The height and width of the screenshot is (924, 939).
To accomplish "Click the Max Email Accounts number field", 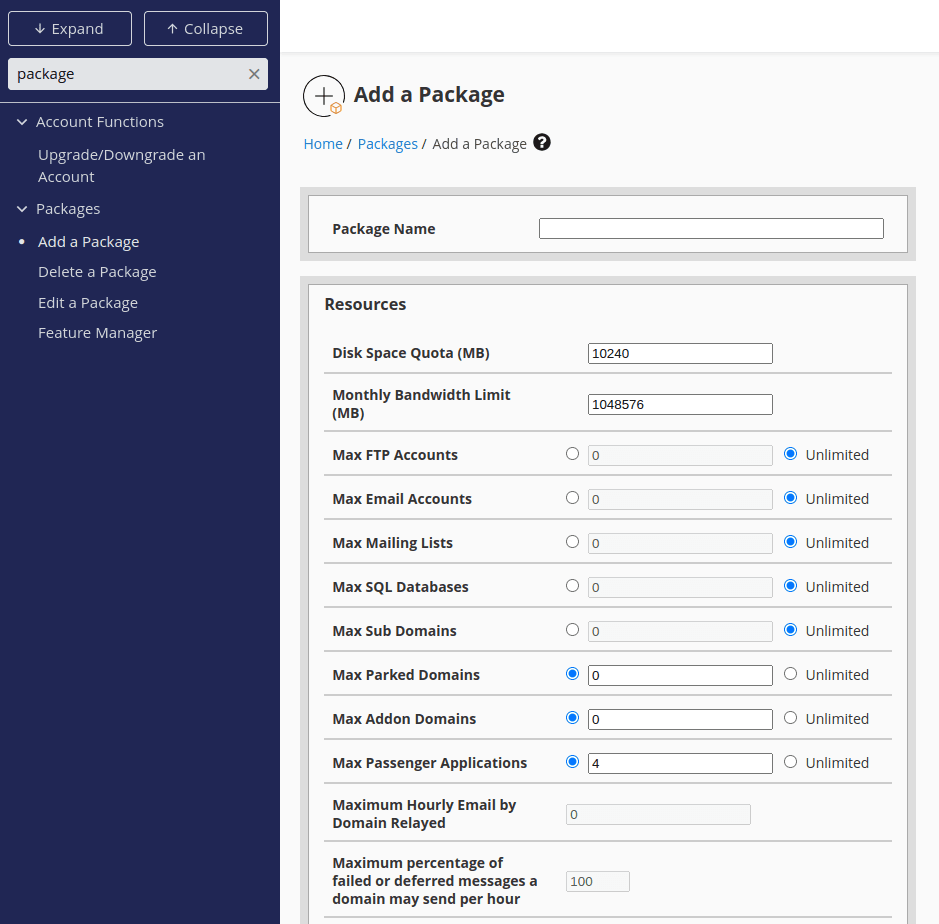I will click(680, 499).
